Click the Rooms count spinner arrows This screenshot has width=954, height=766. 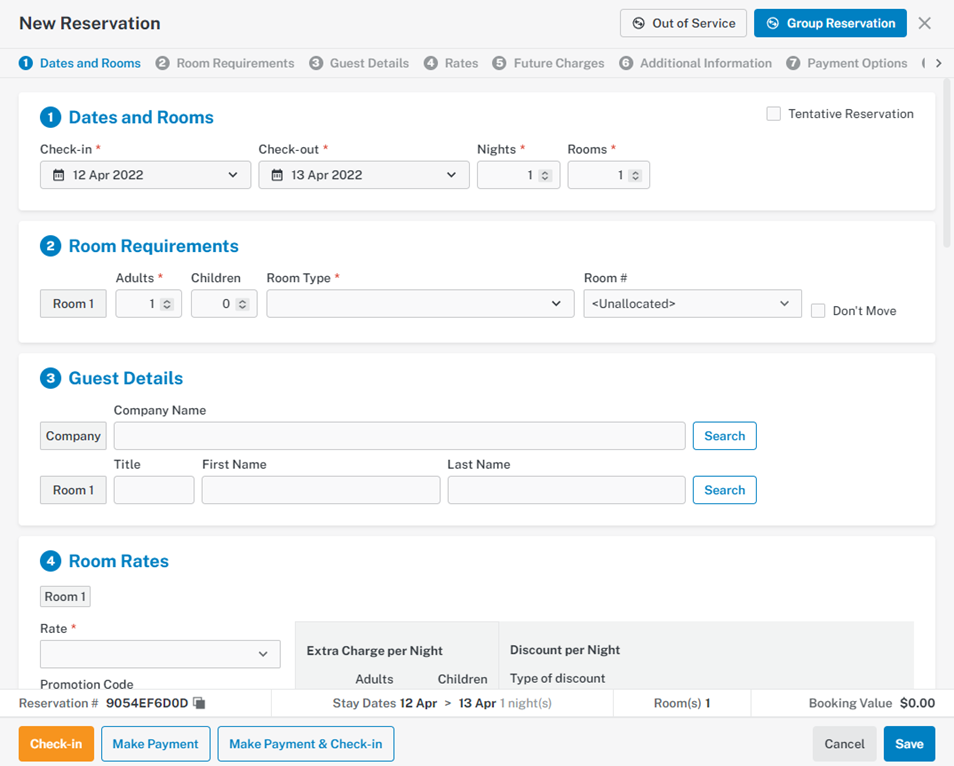point(635,176)
